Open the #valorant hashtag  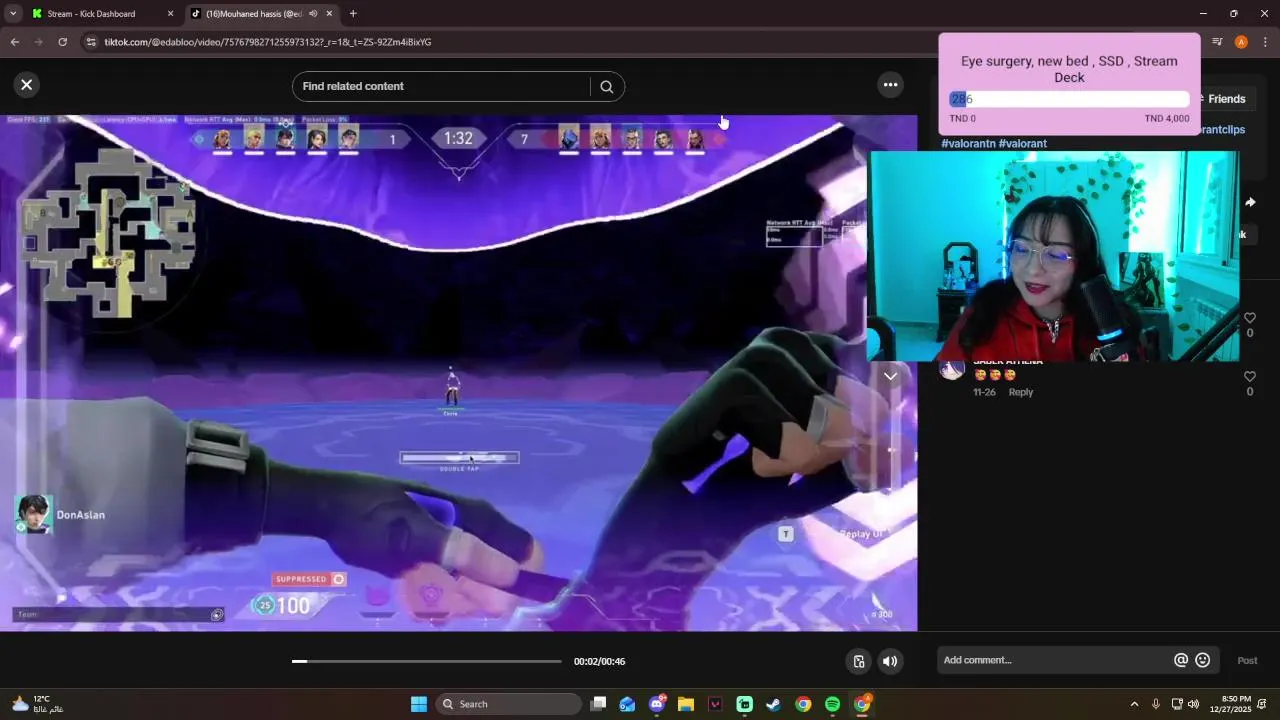(1022, 144)
